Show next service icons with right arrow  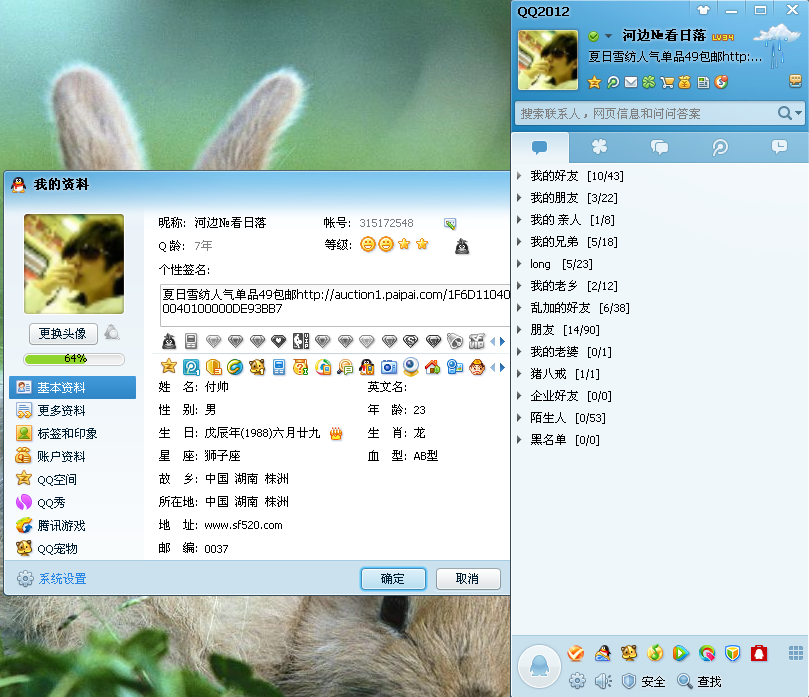coord(502,367)
